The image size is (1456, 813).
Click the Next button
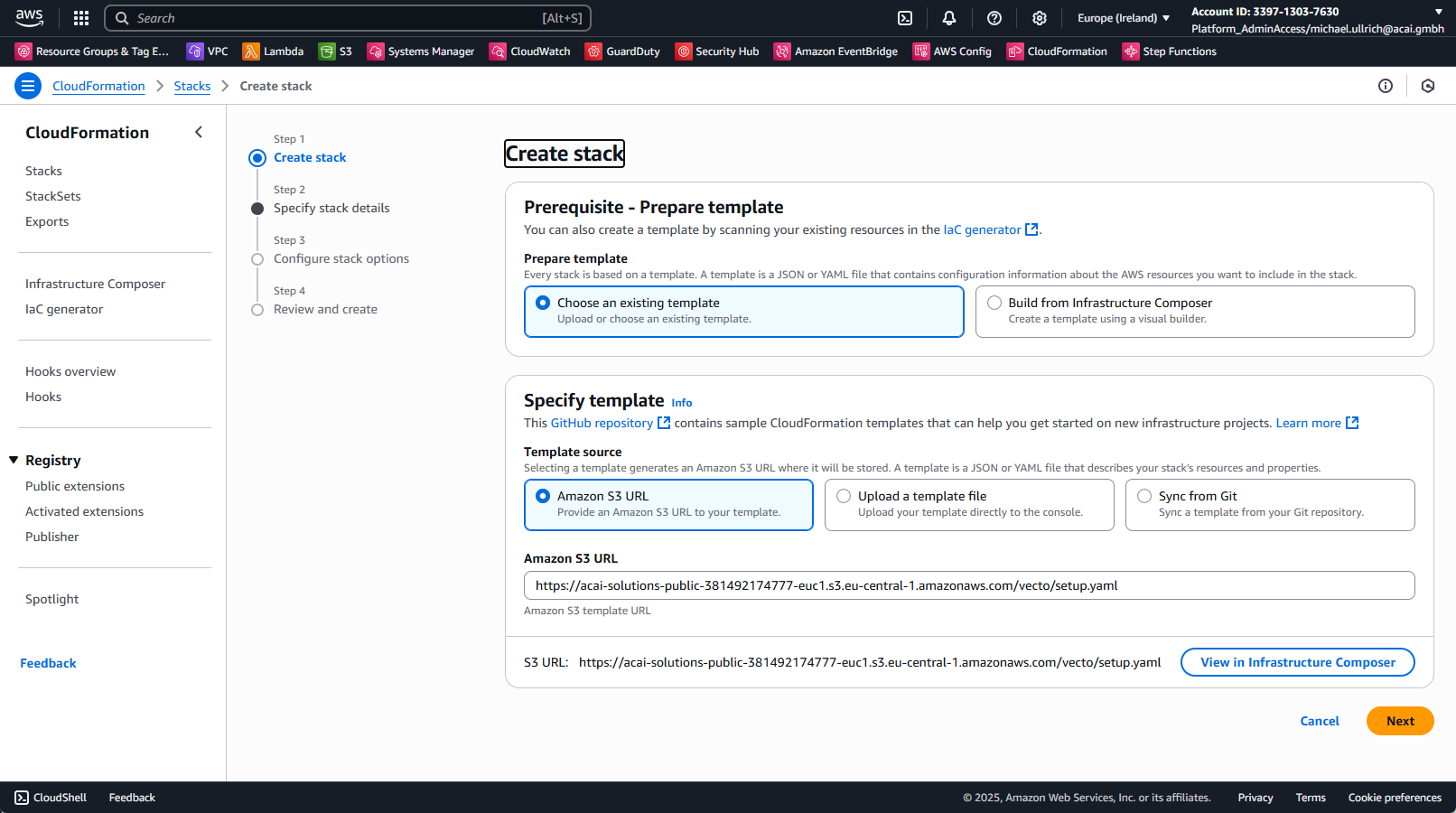click(1400, 721)
